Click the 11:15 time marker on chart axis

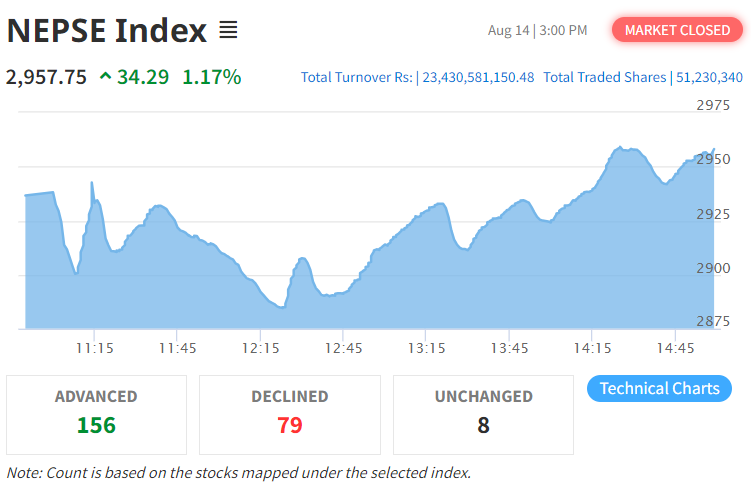pyautogui.click(x=94, y=348)
